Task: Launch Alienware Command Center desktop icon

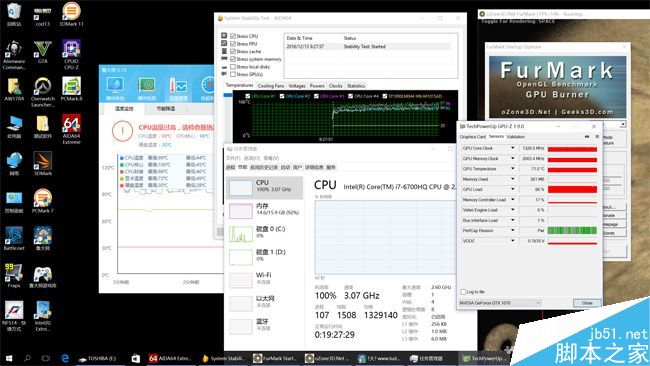Action: coord(14,55)
